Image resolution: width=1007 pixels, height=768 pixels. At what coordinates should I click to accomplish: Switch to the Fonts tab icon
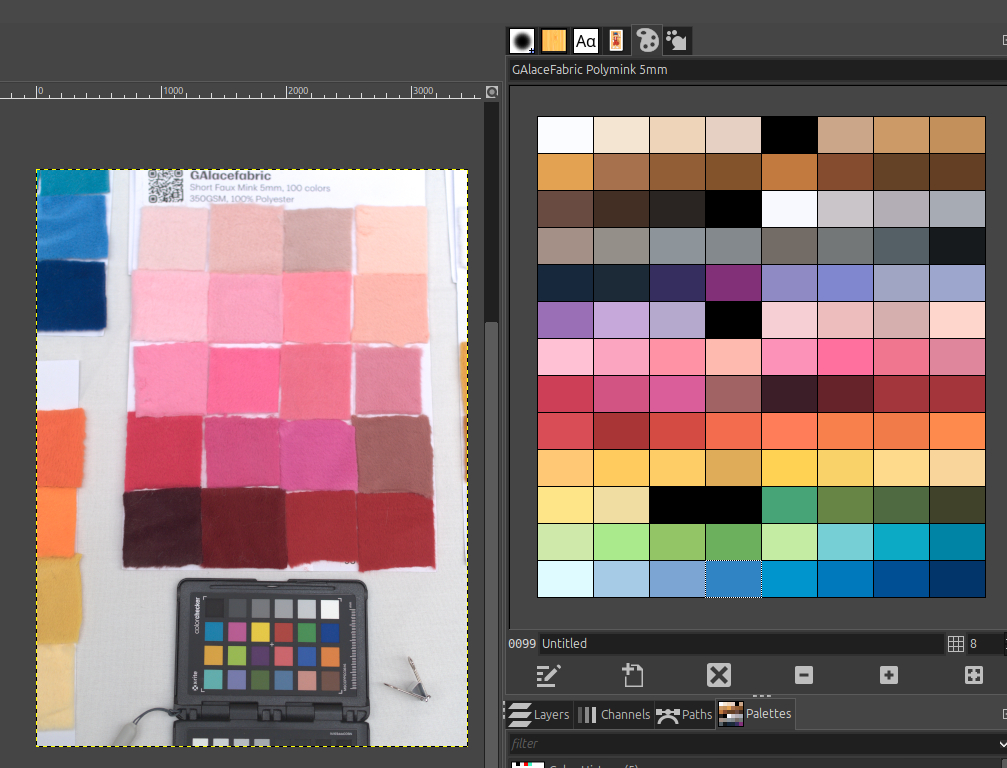(x=586, y=40)
